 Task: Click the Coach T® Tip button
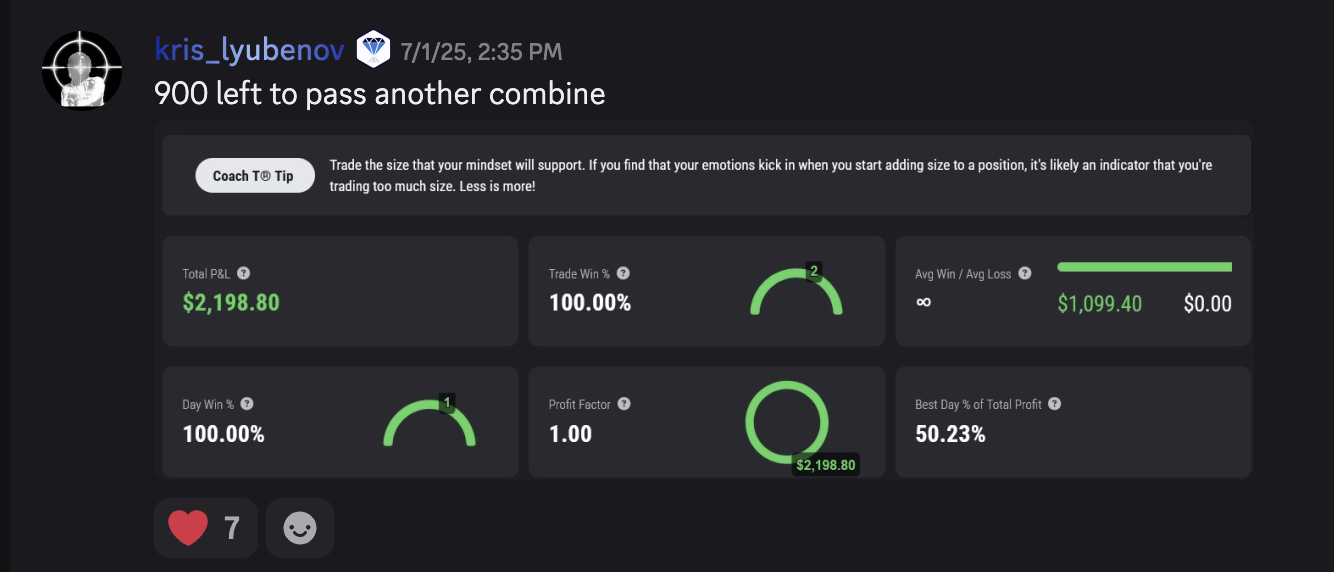pos(254,176)
